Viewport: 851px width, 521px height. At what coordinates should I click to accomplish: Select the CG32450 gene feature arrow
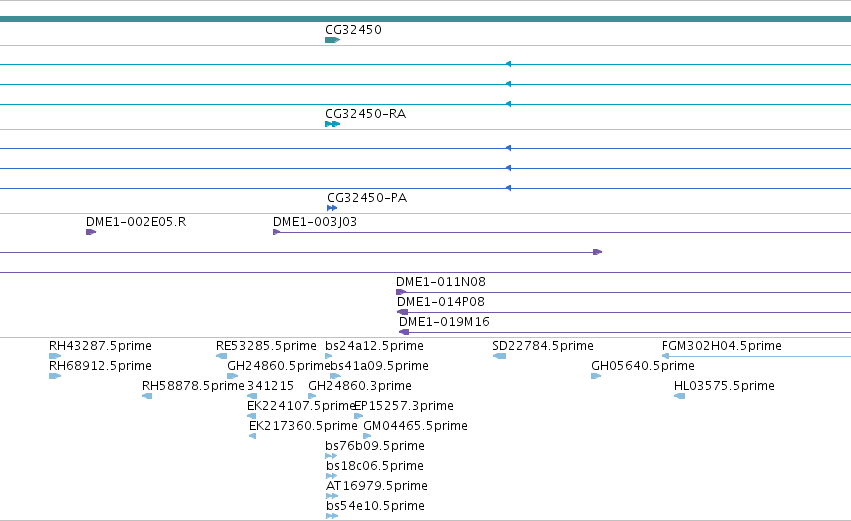[332, 40]
